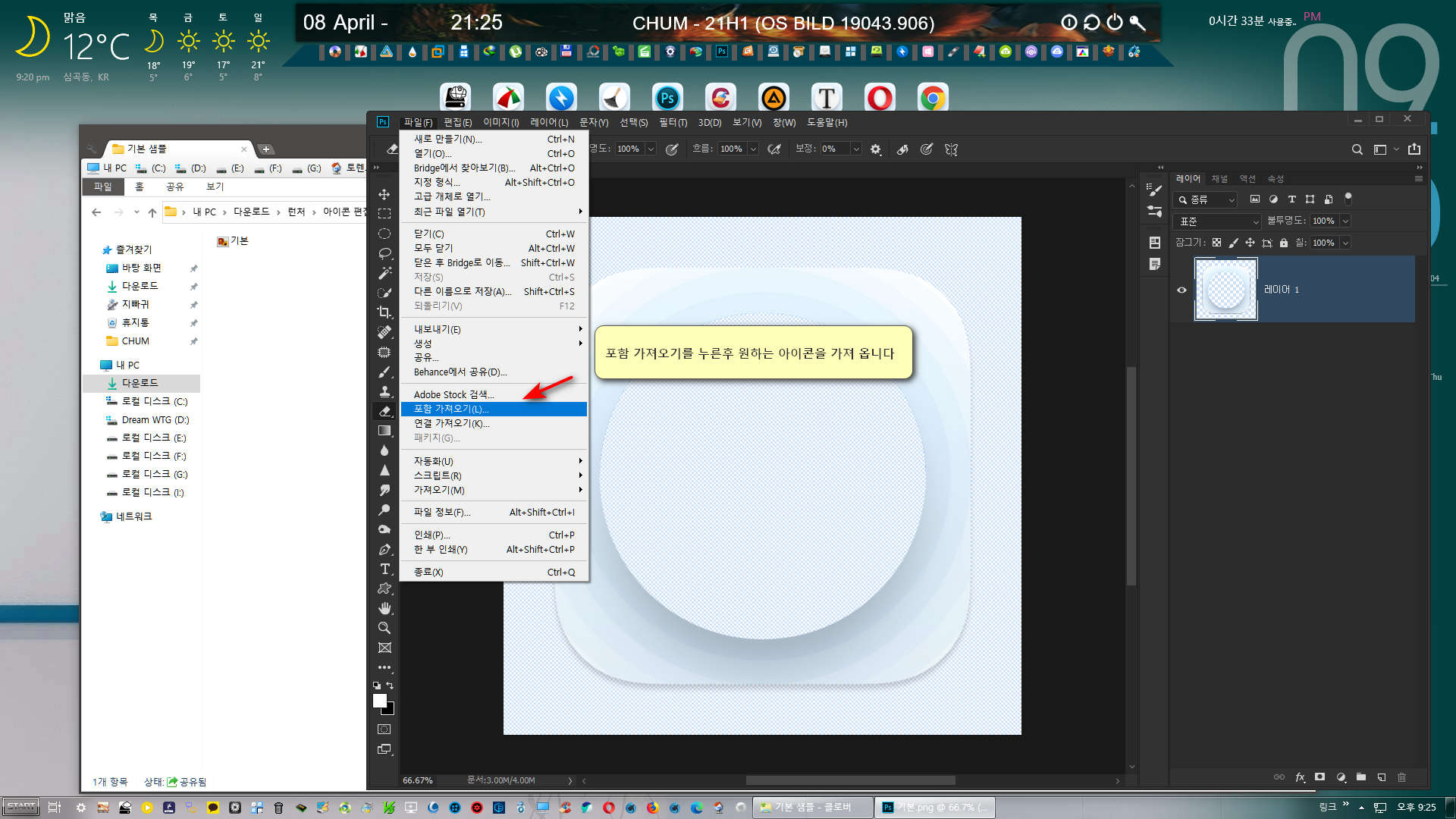Image resolution: width=1456 pixels, height=819 pixels.
Task: Switch to 채널 tab
Action: pyautogui.click(x=1219, y=179)
